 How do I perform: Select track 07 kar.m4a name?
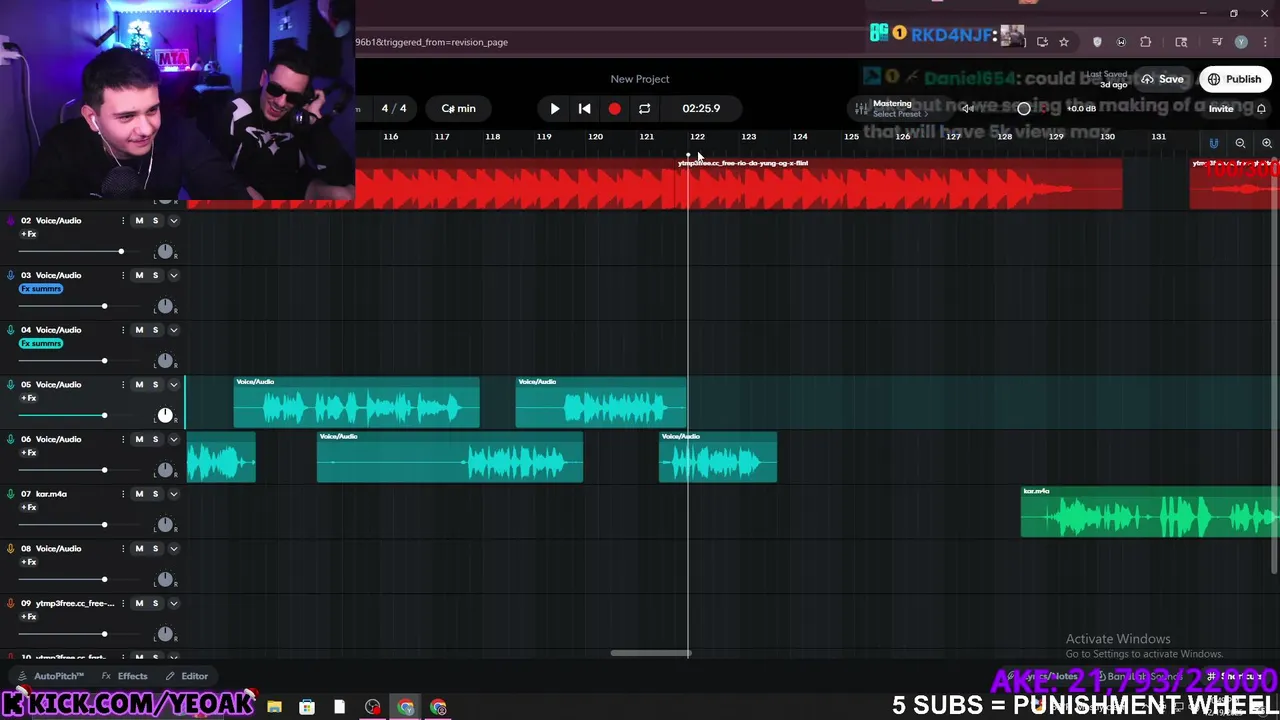tap(51, 494)
